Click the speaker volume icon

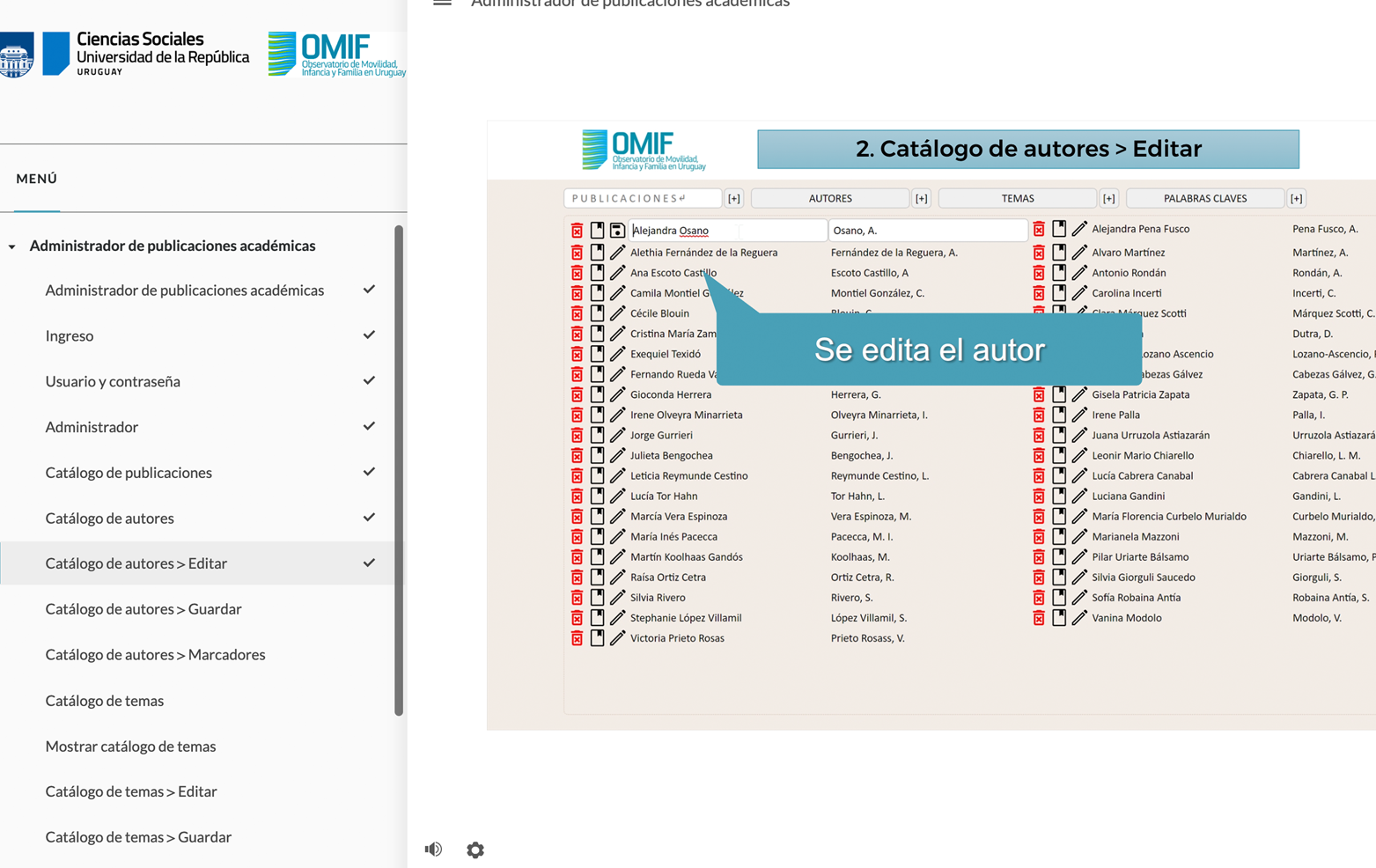(433, 850)
